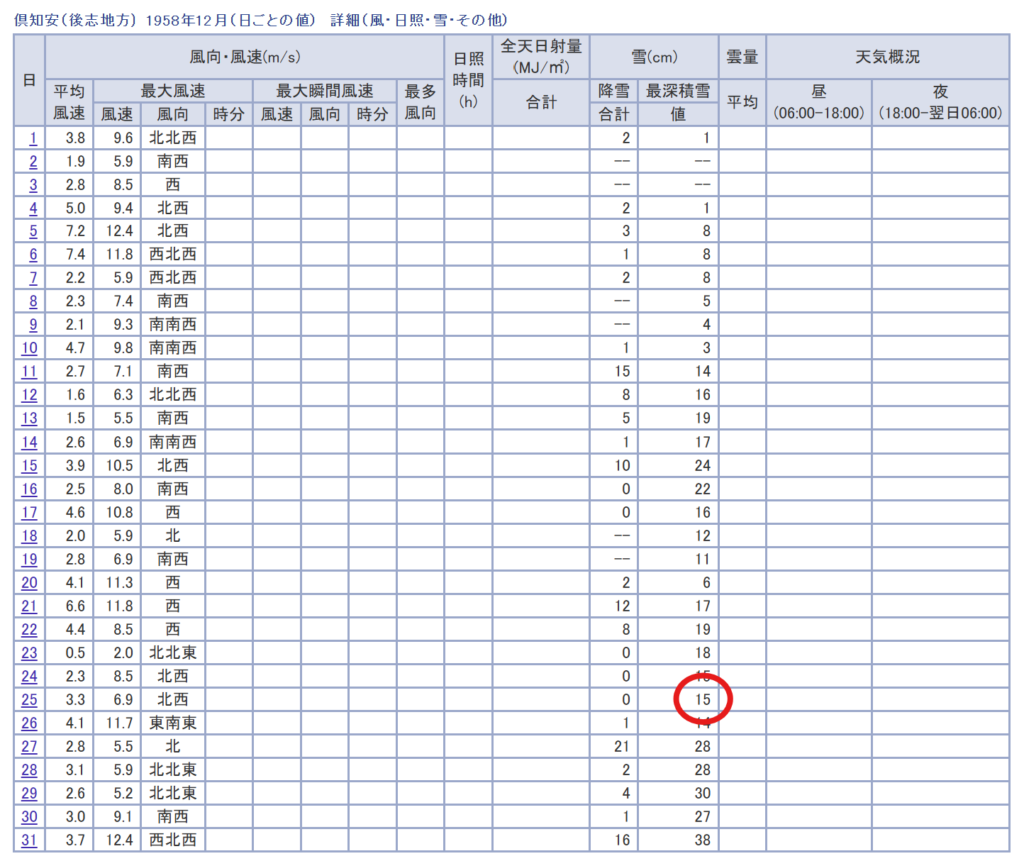This screenshot has height=861, width=1024.
Task: Click the 東南東 wind direction cell
Action: pos(173,723)
